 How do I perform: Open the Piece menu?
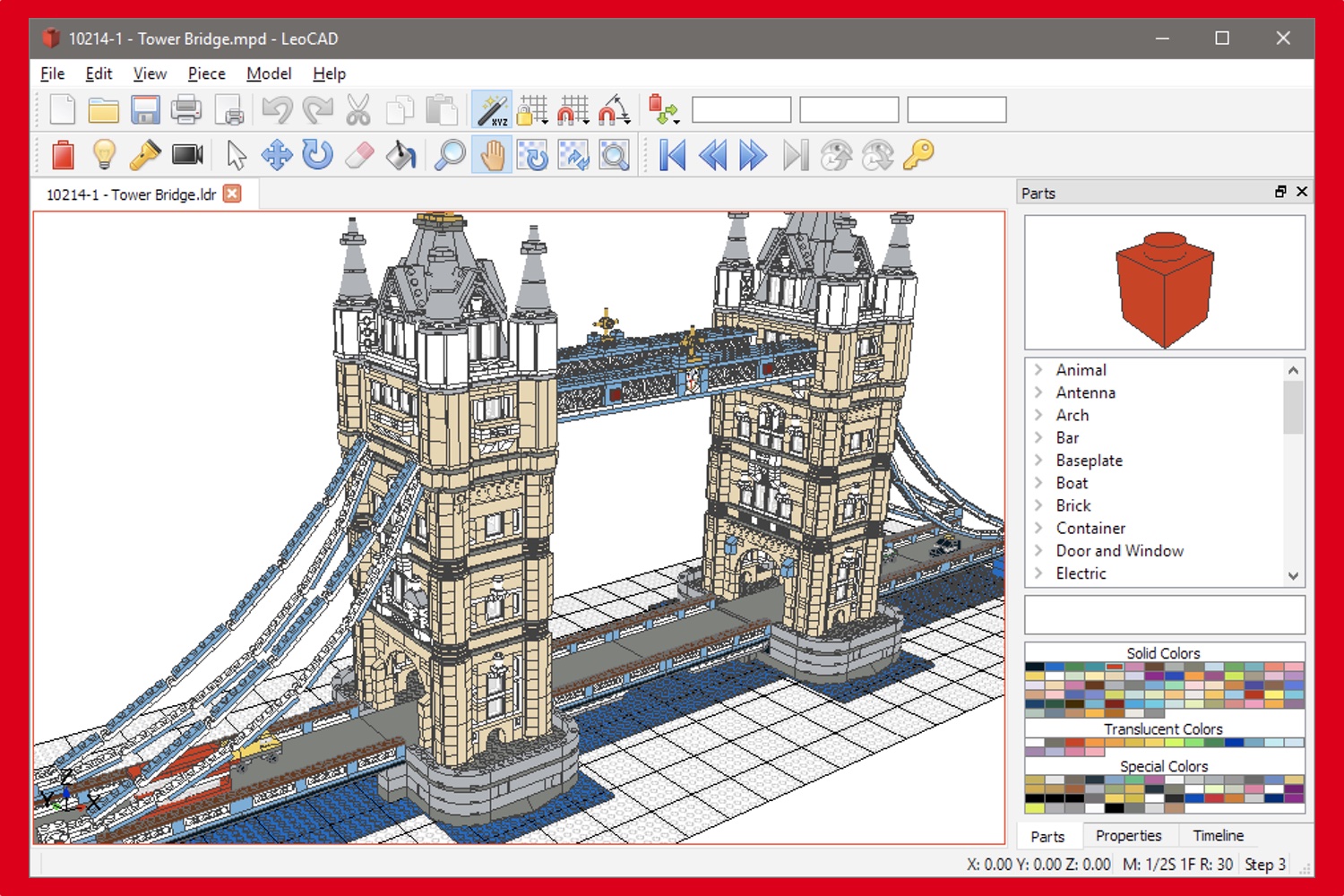point(206,73)
